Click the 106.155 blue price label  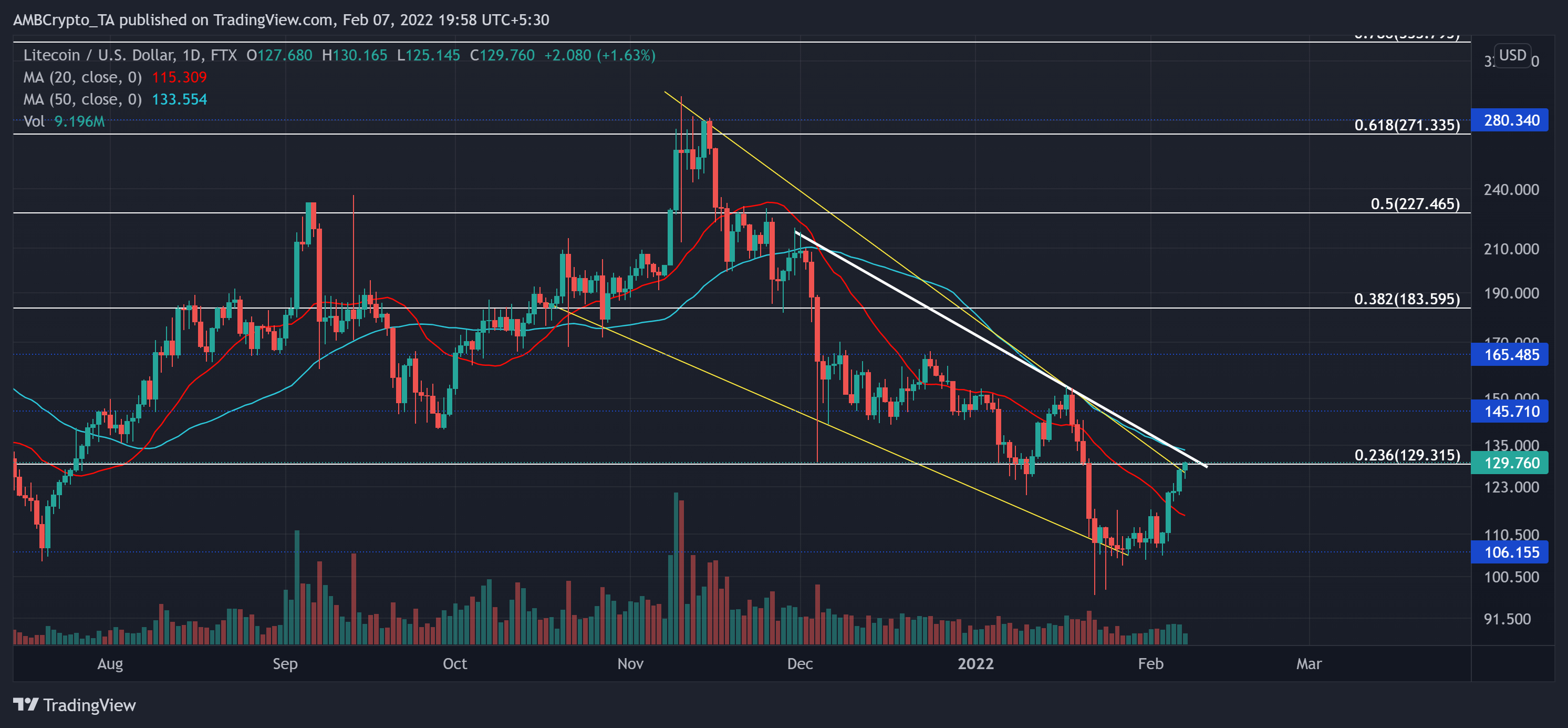pyautogui.click(x=1509, y=552)
